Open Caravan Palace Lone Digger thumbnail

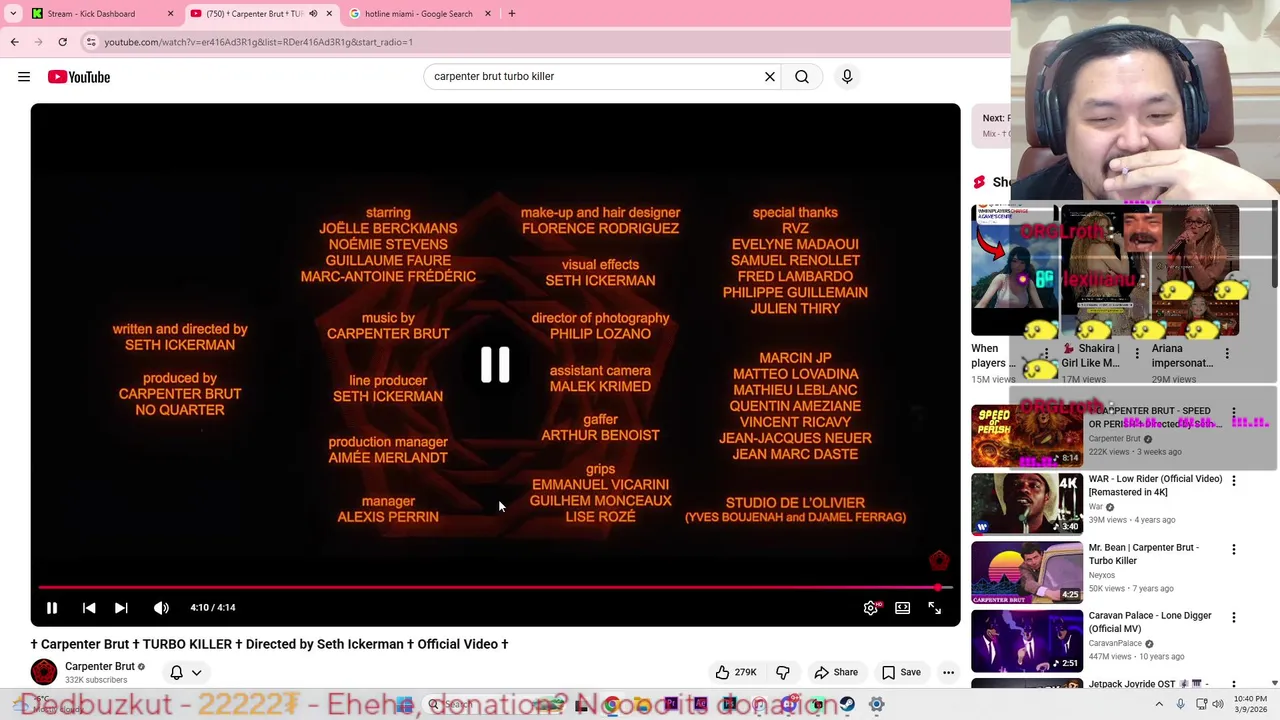tap(1027, 640)
